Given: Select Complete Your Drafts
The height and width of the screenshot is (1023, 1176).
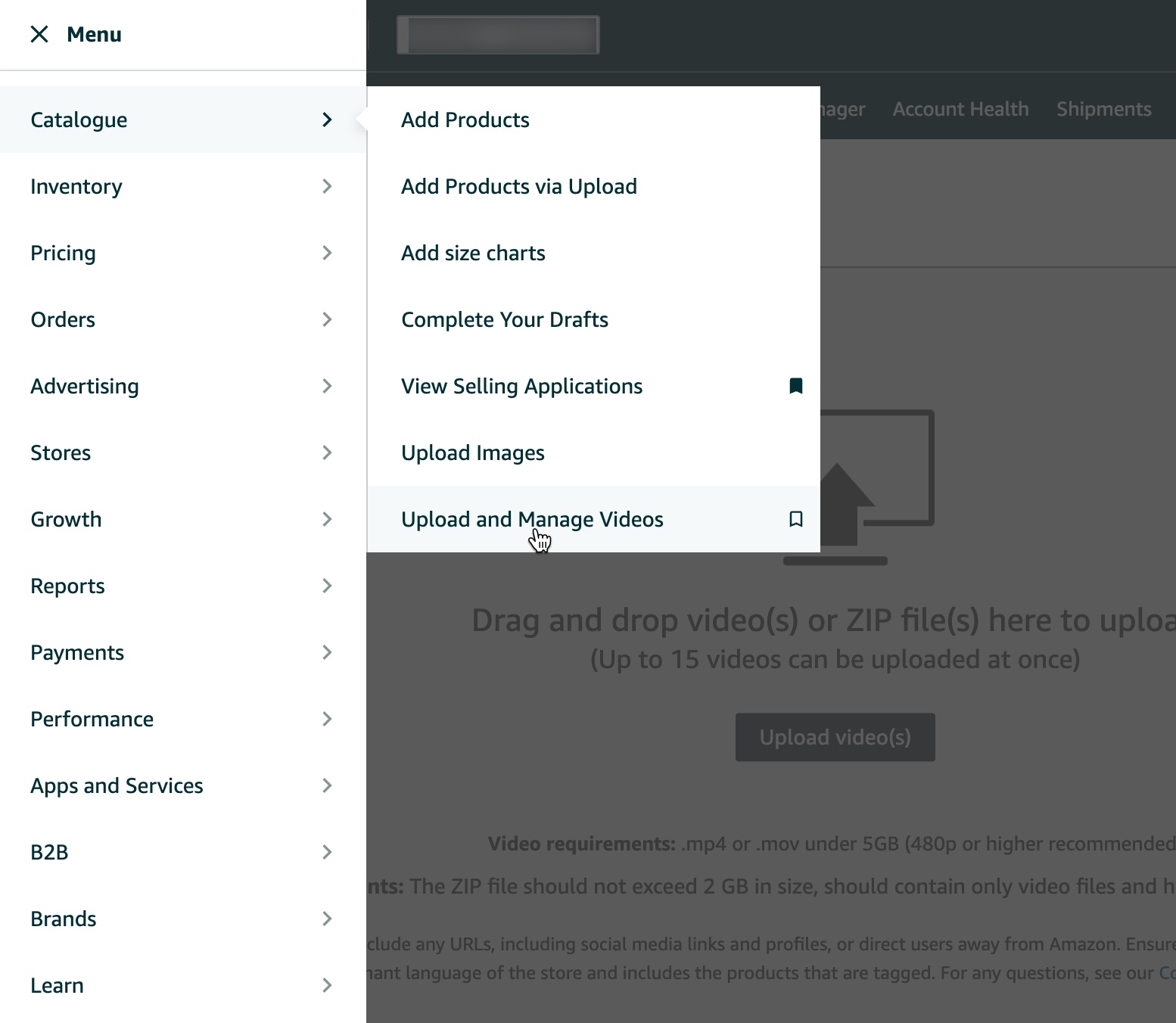Looking at the screenshot, I should pos(505,319).
